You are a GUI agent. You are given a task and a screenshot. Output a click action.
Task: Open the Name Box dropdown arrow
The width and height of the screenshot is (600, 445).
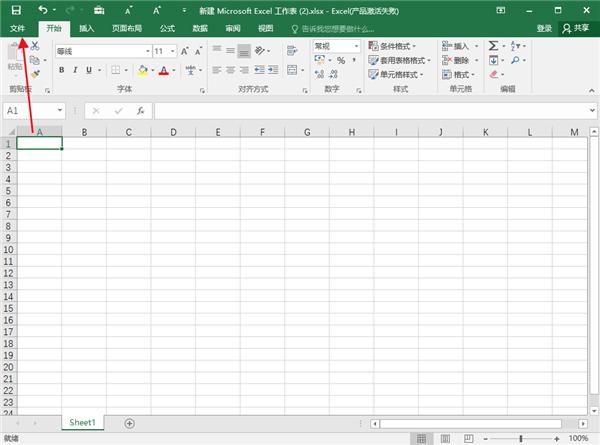61,110
